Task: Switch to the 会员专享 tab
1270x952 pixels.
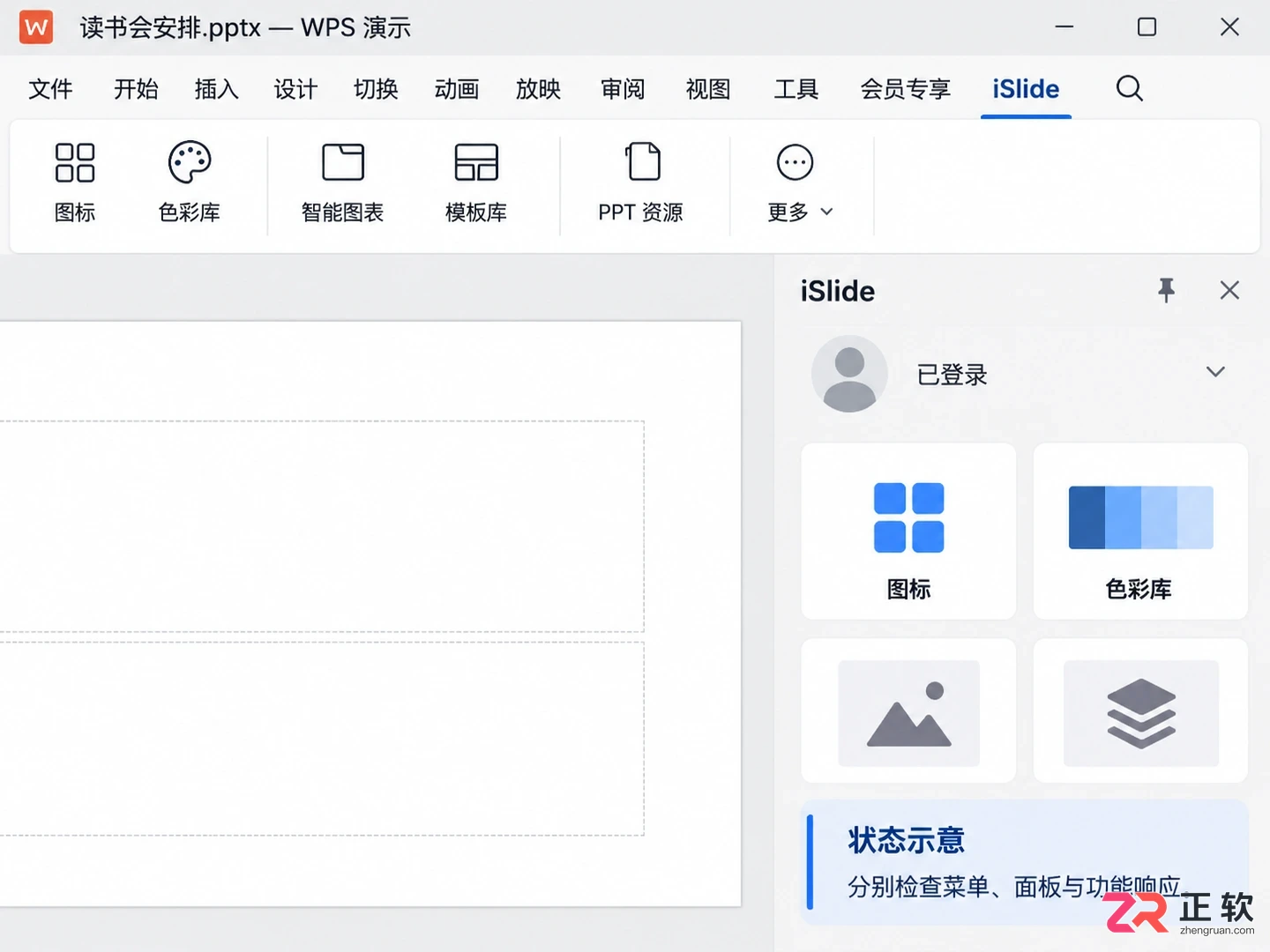Action: [x=906, y=89]
